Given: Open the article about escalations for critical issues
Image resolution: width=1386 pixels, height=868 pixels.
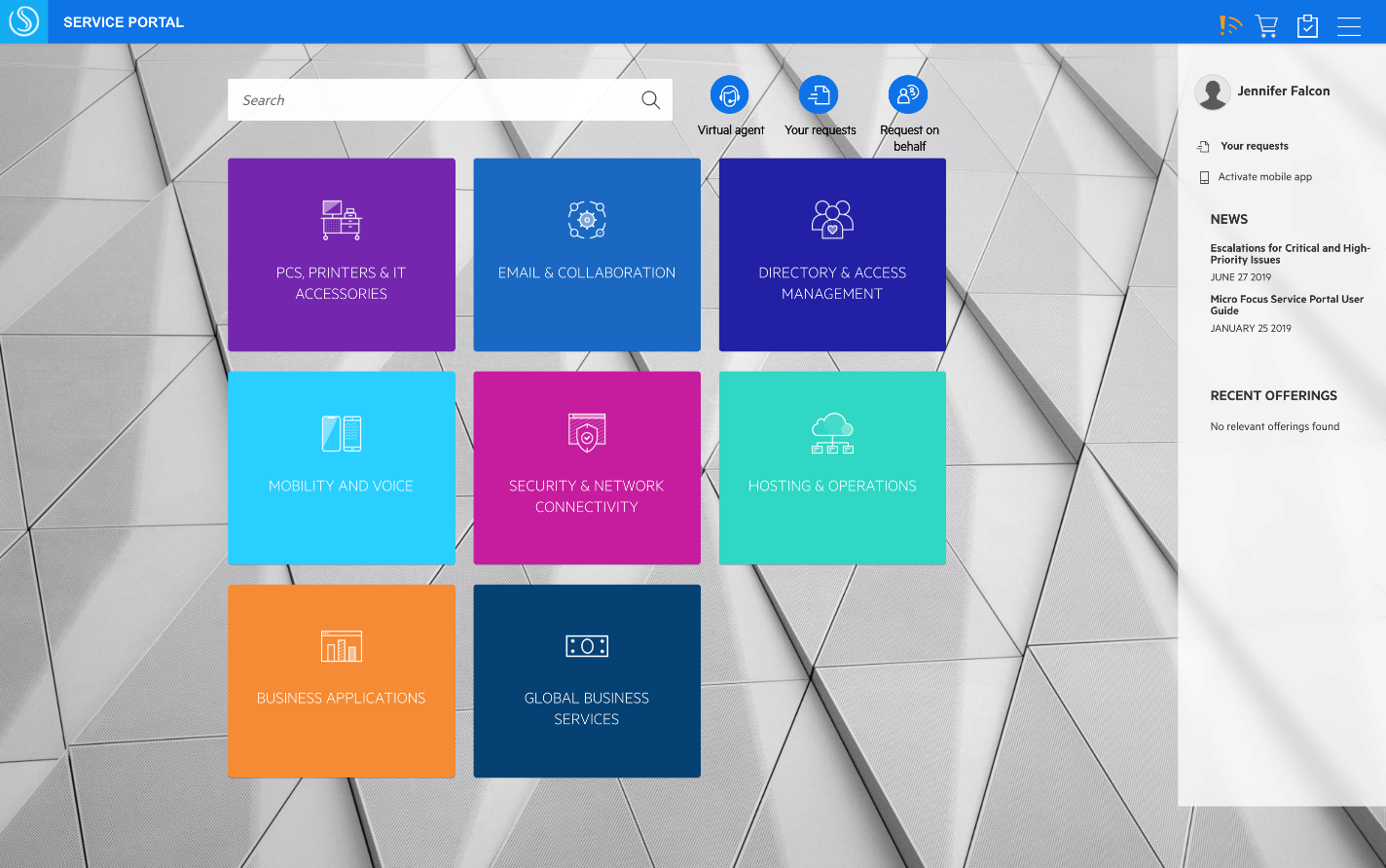Looking at the screenshot, I should click(1289, 253).
